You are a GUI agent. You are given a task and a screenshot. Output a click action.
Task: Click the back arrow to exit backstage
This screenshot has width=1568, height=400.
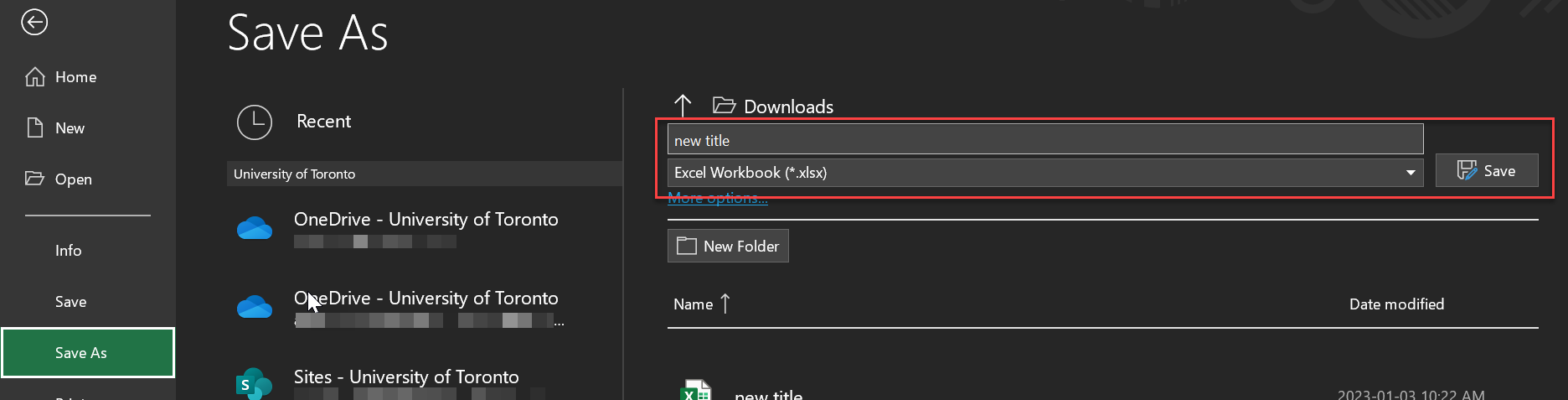pyautogui.click(x=34, y=23)
